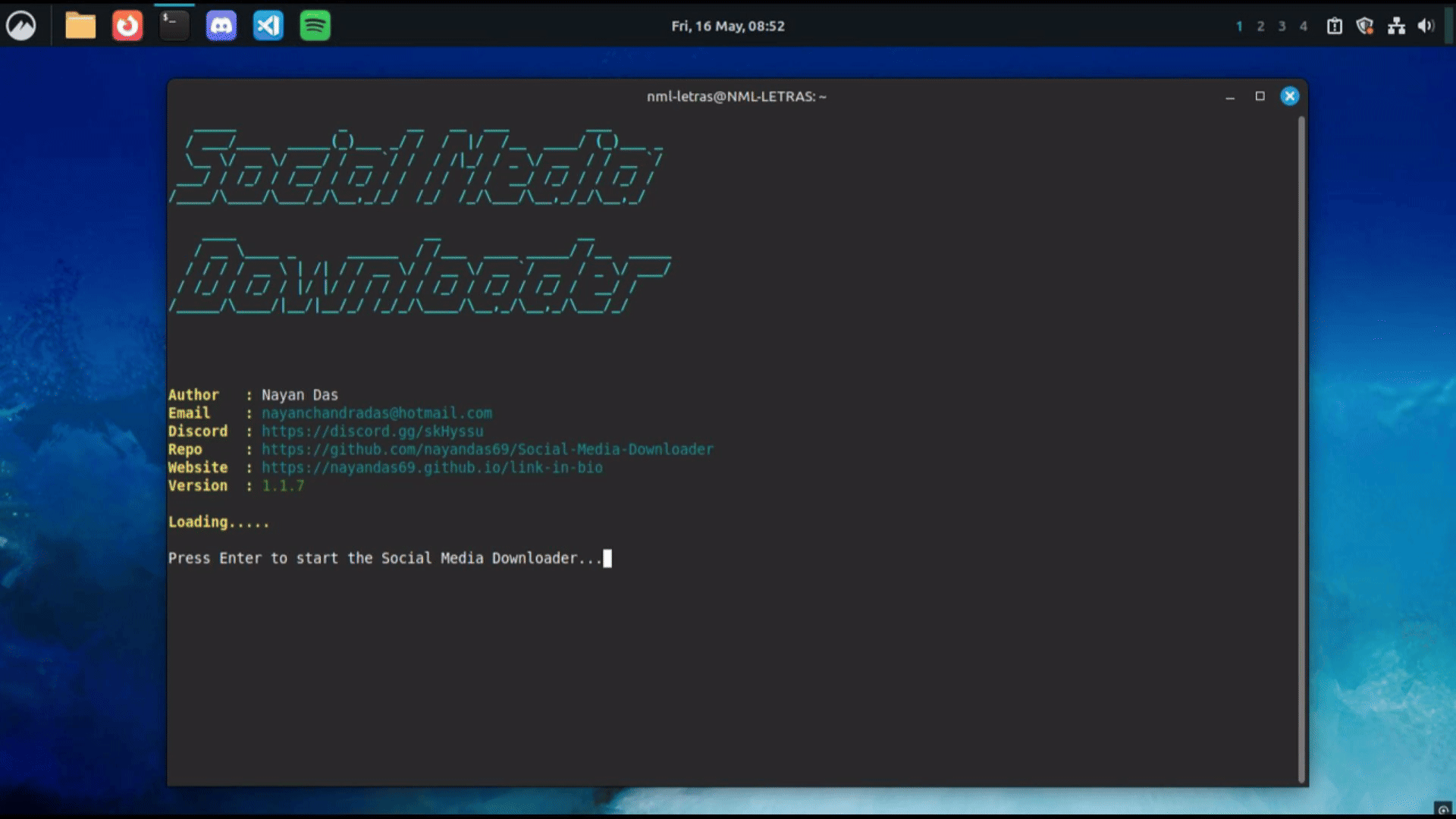Open the clipboard notification tray icon

[x=1333, y=25]
